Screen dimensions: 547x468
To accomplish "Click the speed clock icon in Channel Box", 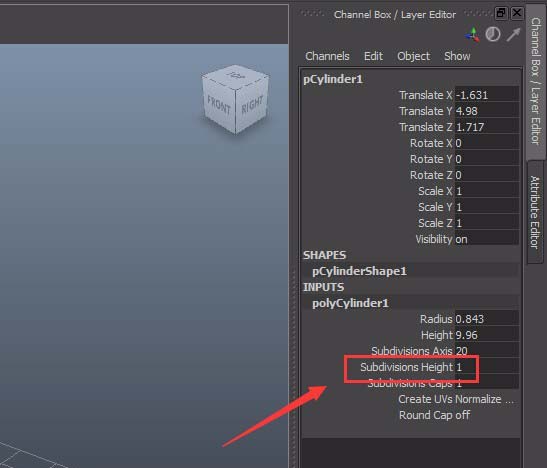I will coord(493,35).
